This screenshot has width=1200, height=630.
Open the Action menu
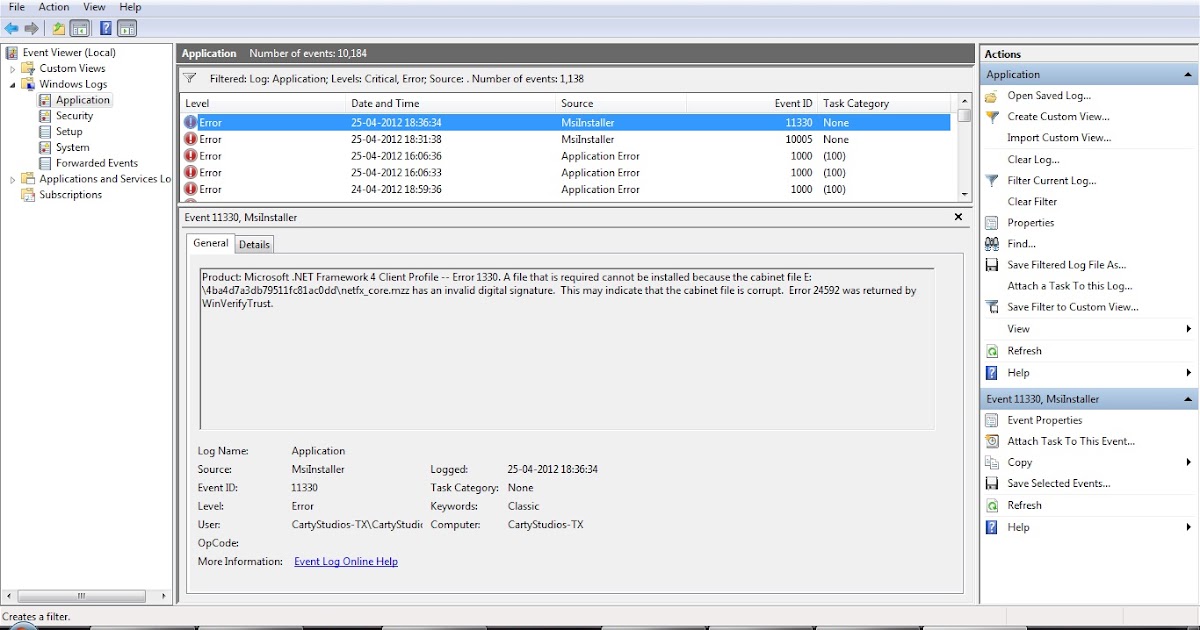point(54,7)
